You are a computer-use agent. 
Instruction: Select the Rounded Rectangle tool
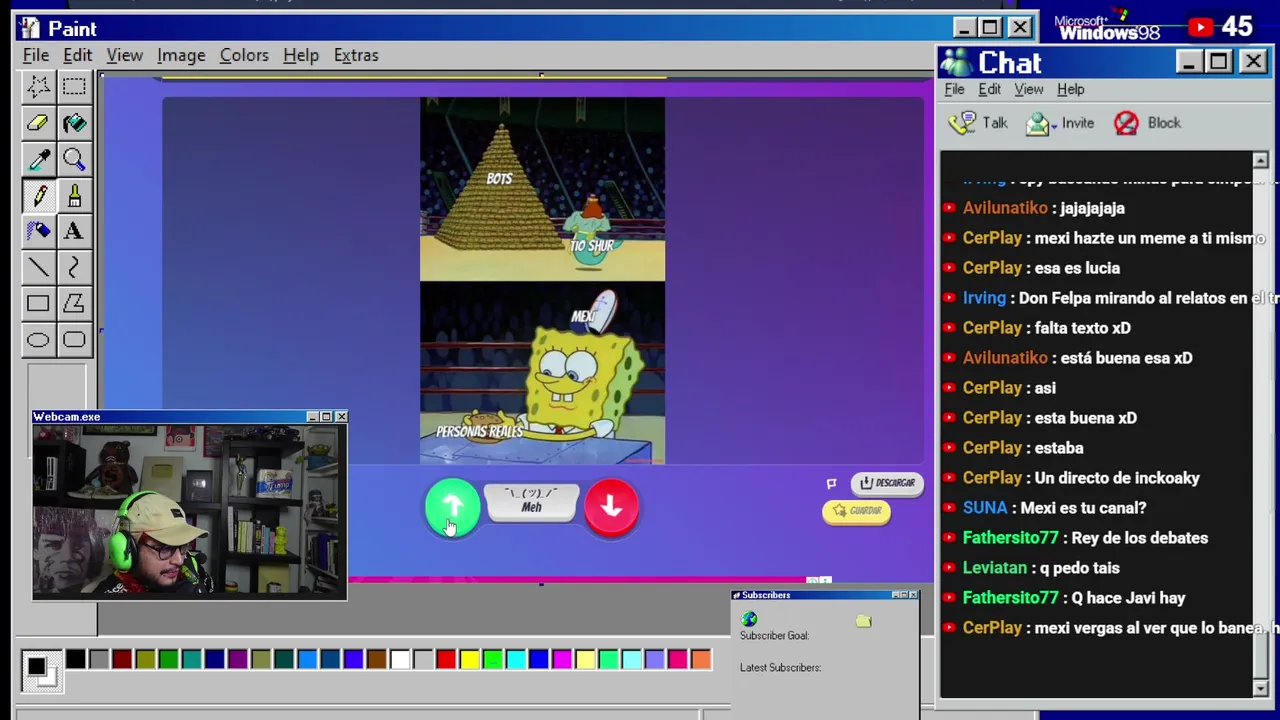point(74,340)
